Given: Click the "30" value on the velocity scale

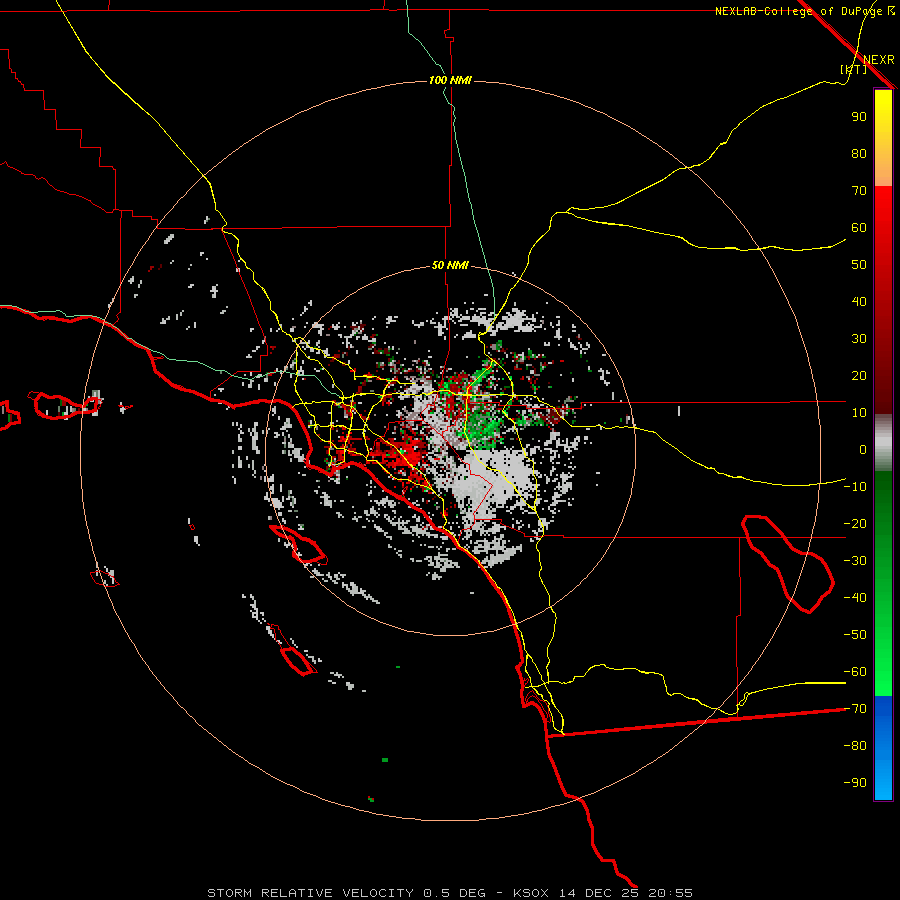Looking at the screenshot, I should coord(859,339).
